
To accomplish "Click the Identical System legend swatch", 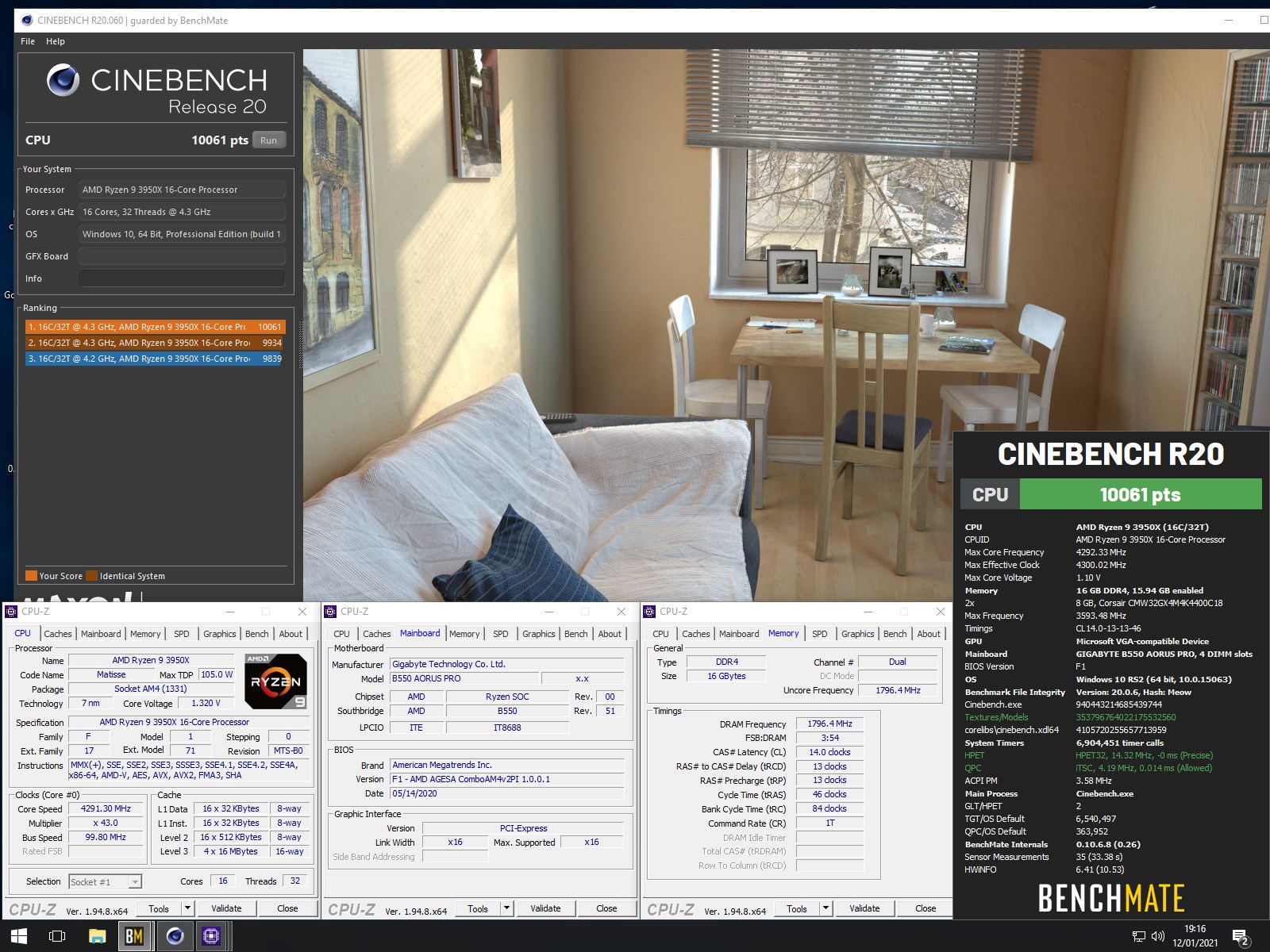I will 91,576.
